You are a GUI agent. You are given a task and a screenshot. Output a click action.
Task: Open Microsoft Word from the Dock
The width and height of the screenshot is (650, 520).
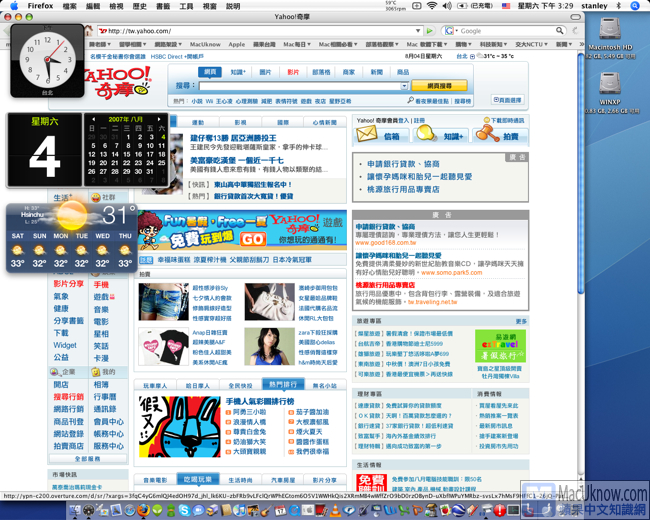[390, 510]
